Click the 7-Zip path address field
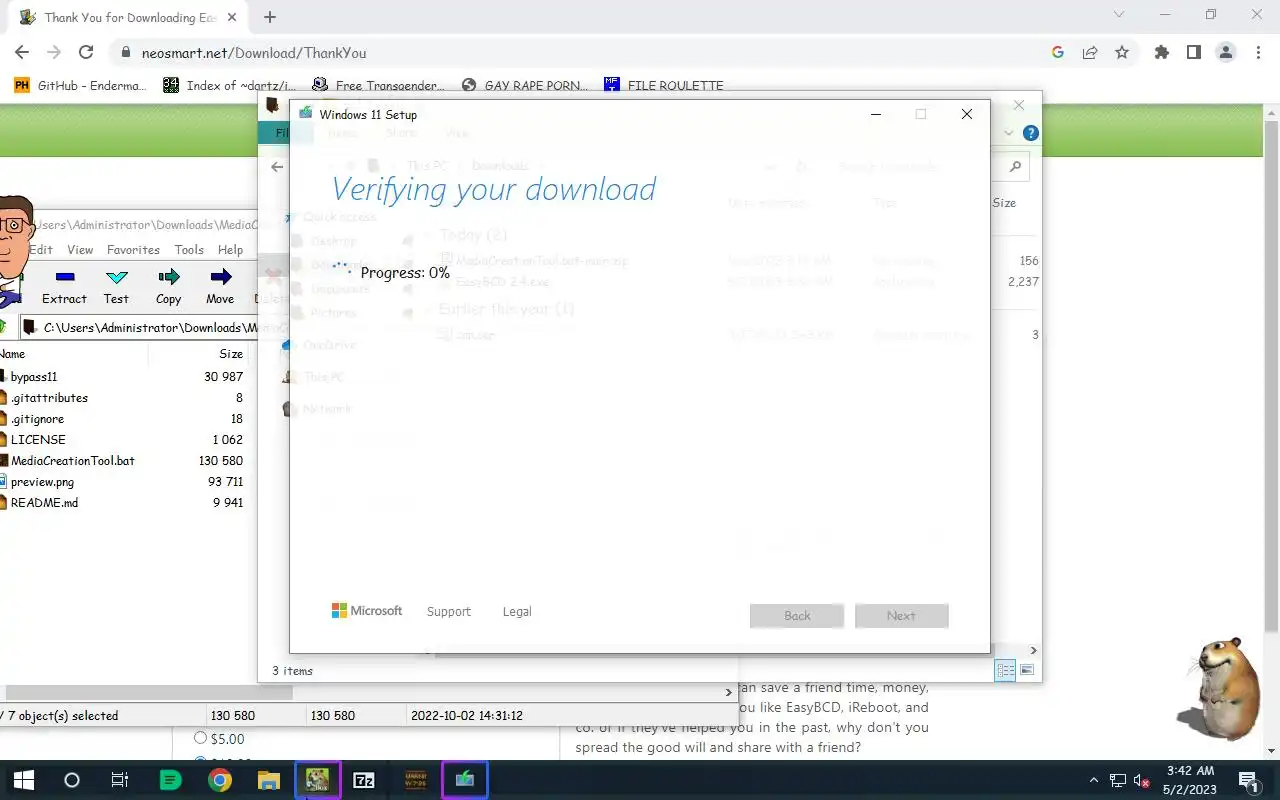 click(x=140, y=327)
